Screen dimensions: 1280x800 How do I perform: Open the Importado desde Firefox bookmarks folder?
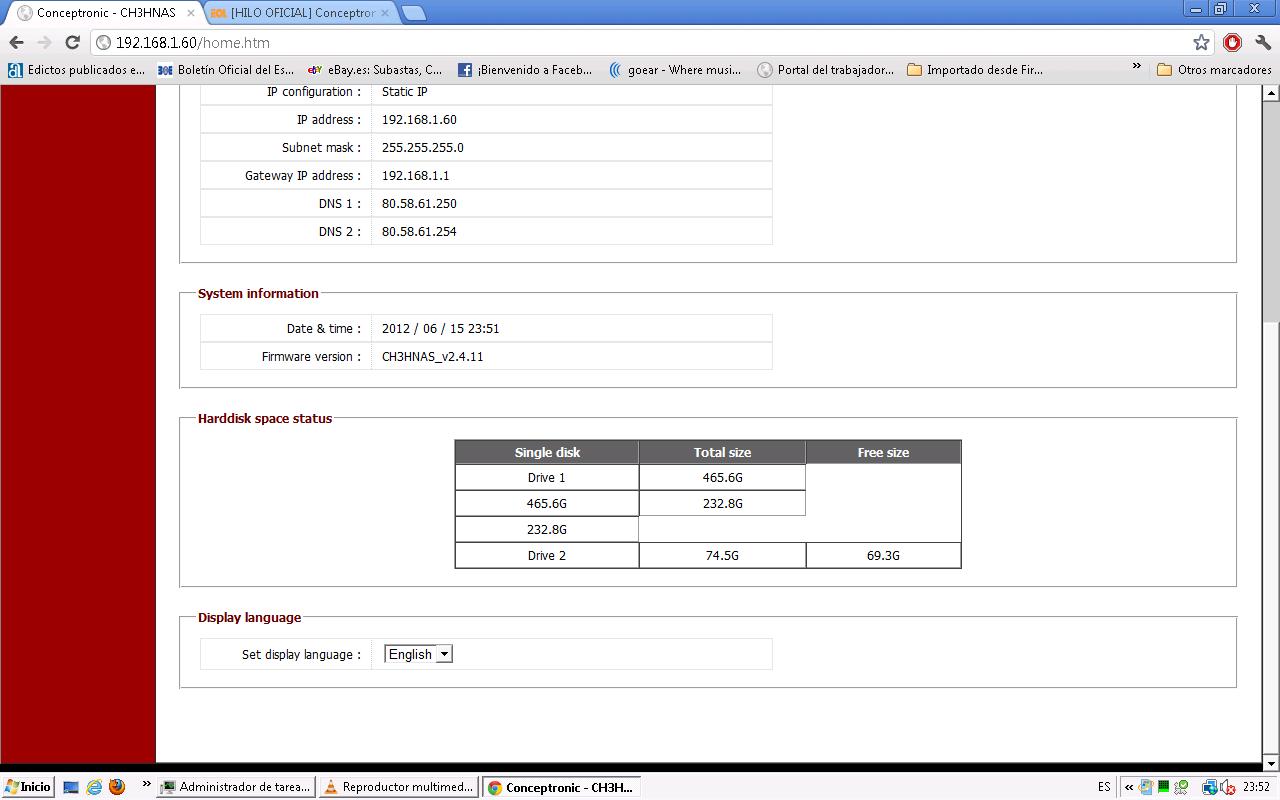(x=975, y=70)
